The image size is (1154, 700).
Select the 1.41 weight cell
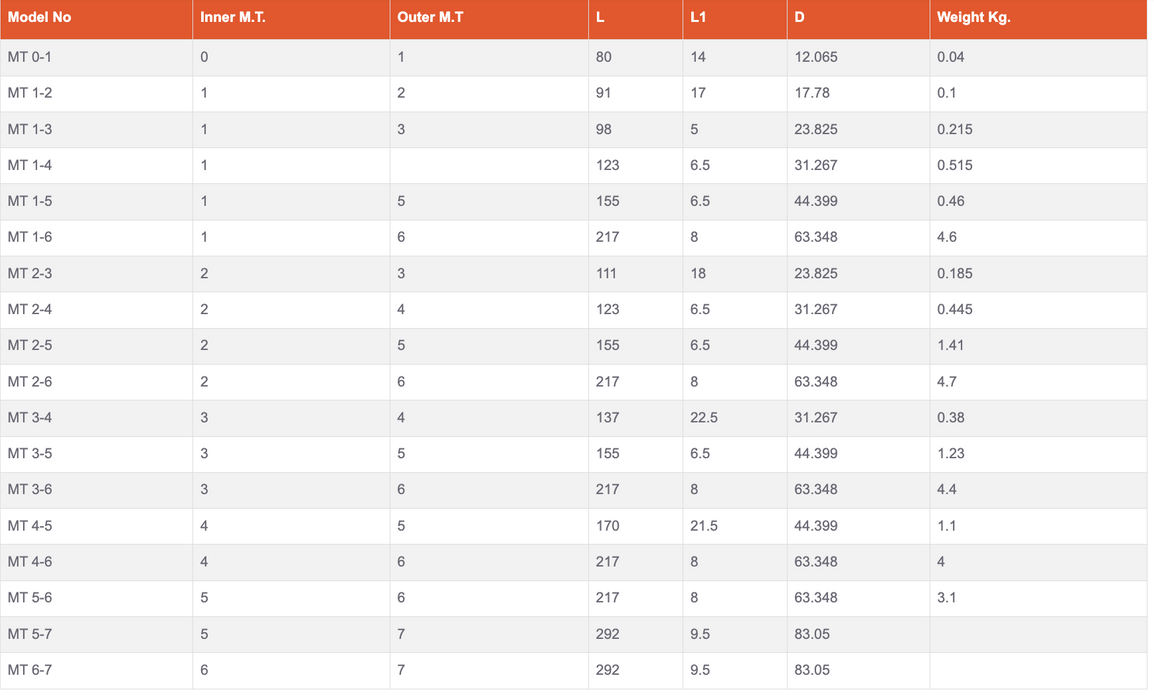coord(950,345)
